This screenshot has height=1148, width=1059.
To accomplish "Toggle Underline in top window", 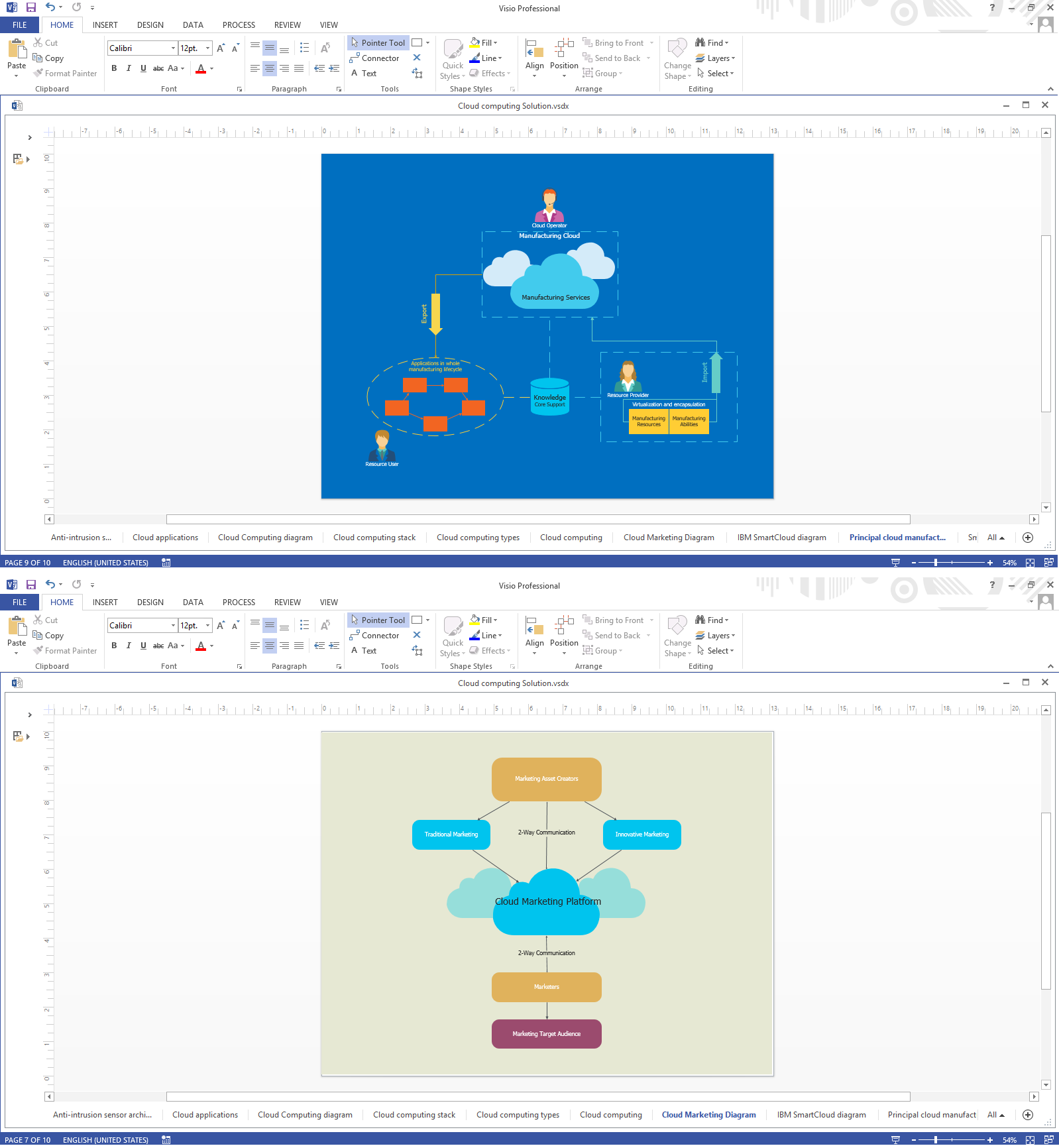I will 143,68.
